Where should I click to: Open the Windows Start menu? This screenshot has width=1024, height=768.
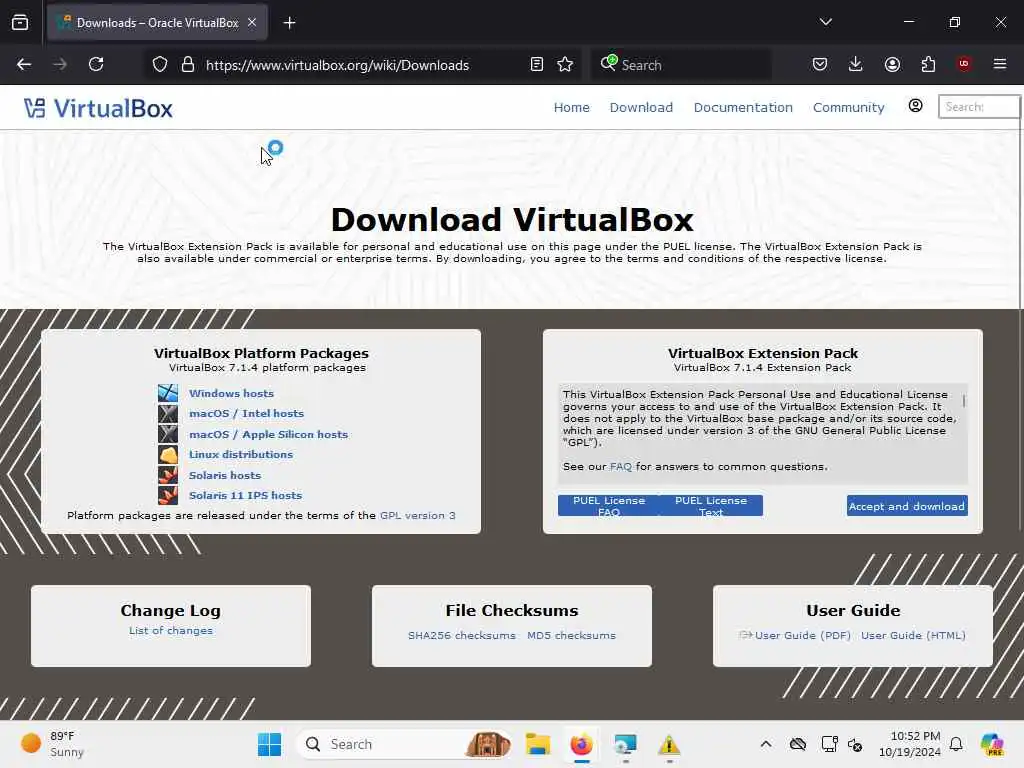coord(269,744)
